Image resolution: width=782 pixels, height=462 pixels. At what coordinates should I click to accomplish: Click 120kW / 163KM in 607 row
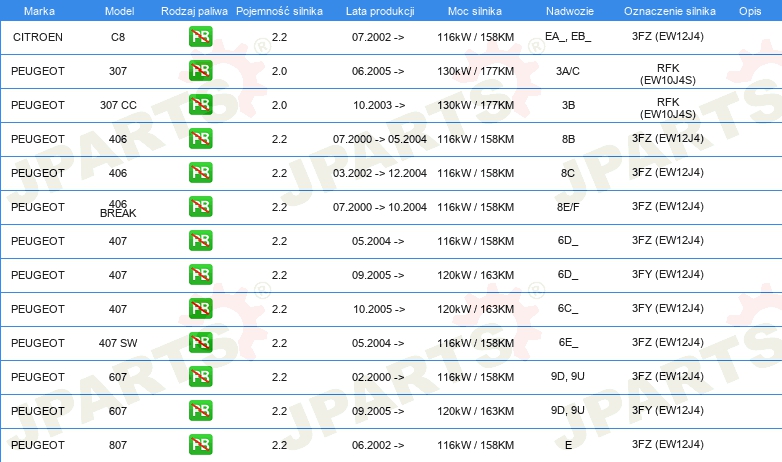[476, 411]
